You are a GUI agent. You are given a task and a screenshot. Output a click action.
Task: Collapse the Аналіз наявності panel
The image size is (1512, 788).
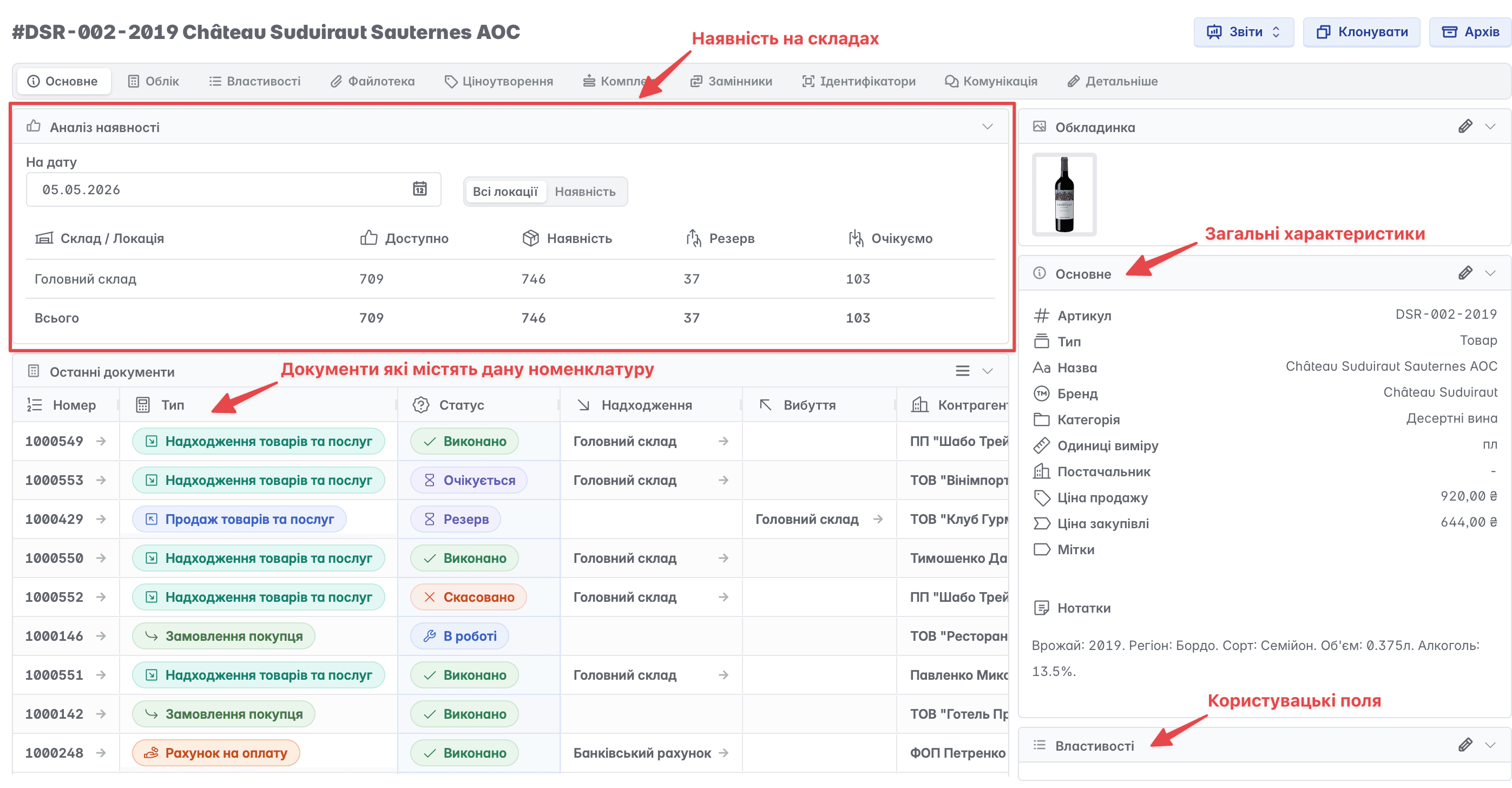988,127
